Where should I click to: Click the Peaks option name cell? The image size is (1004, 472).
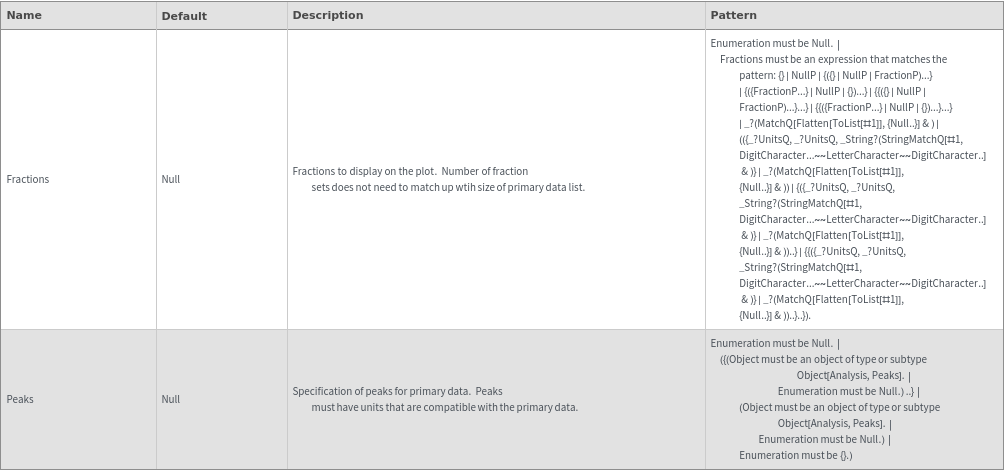click(20, 399)
